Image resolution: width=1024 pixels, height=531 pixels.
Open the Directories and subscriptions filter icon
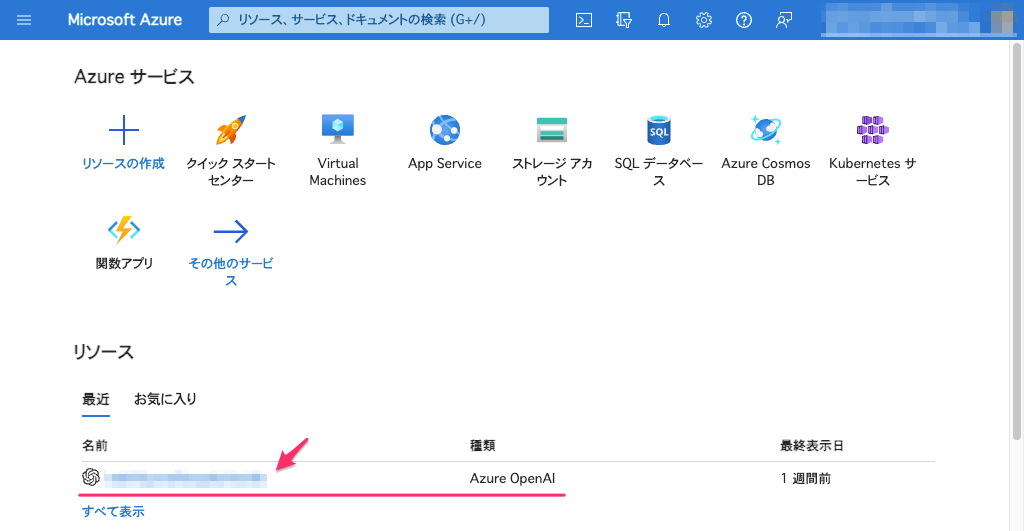624,20
